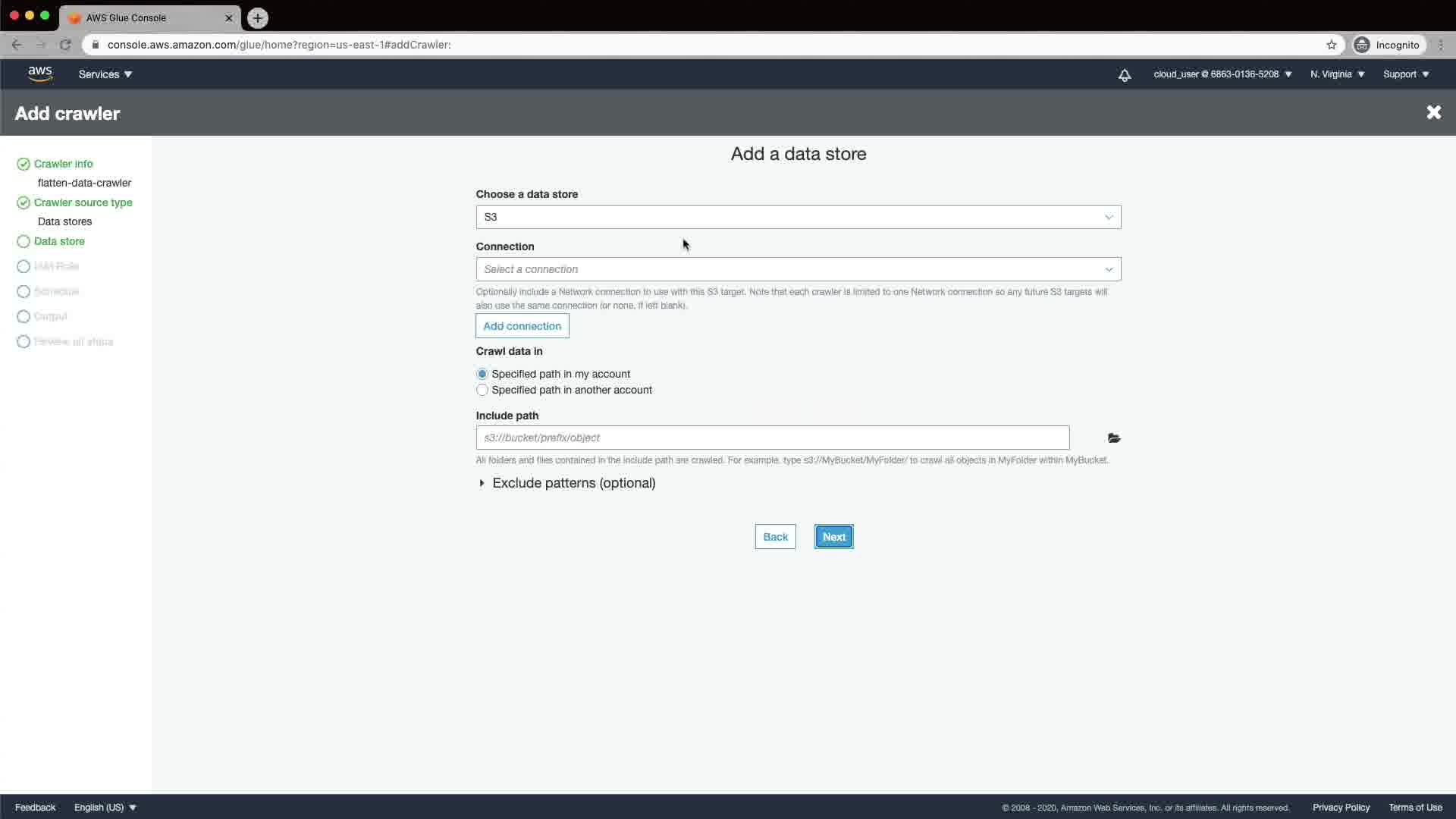
Task: Bookmark page with the star icon
Action: [x=1331, y=45]
